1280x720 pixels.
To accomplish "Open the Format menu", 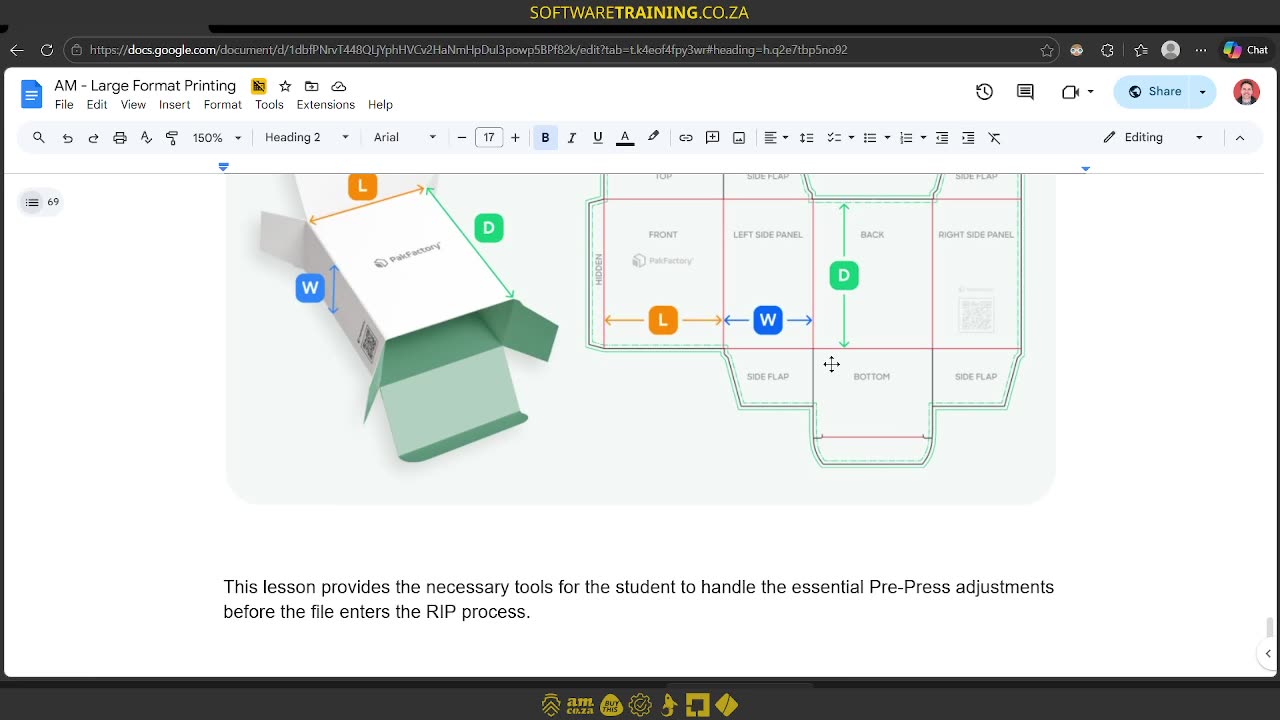I will click(x=223, y=105).
